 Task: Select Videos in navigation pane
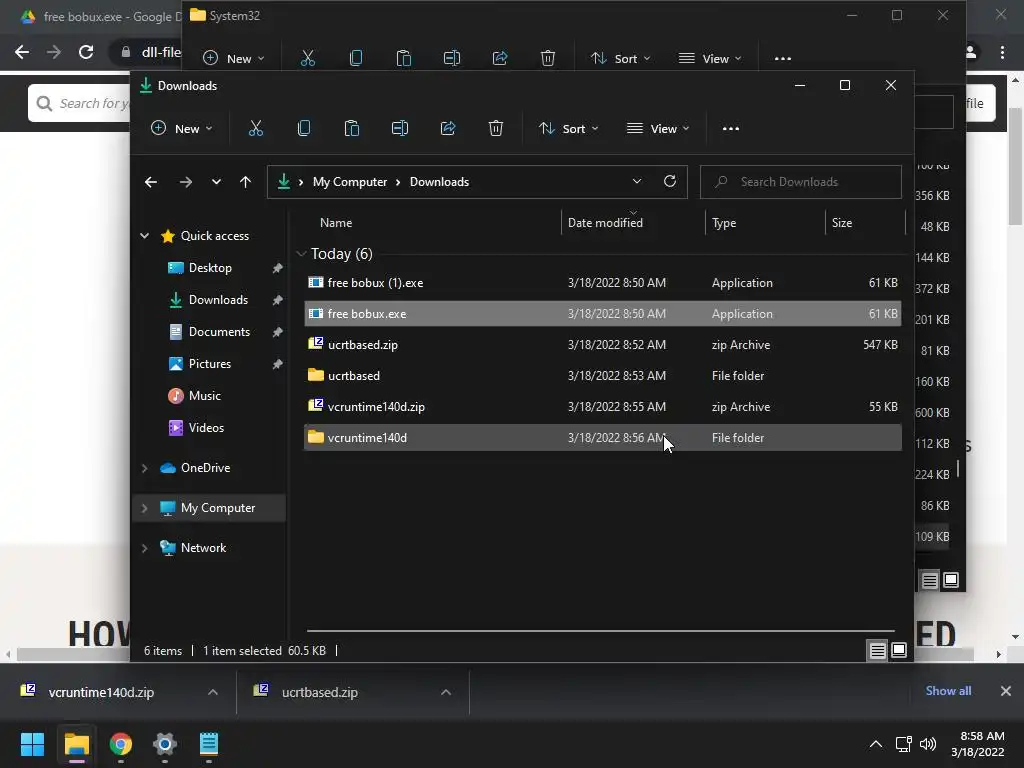point(206,428)
